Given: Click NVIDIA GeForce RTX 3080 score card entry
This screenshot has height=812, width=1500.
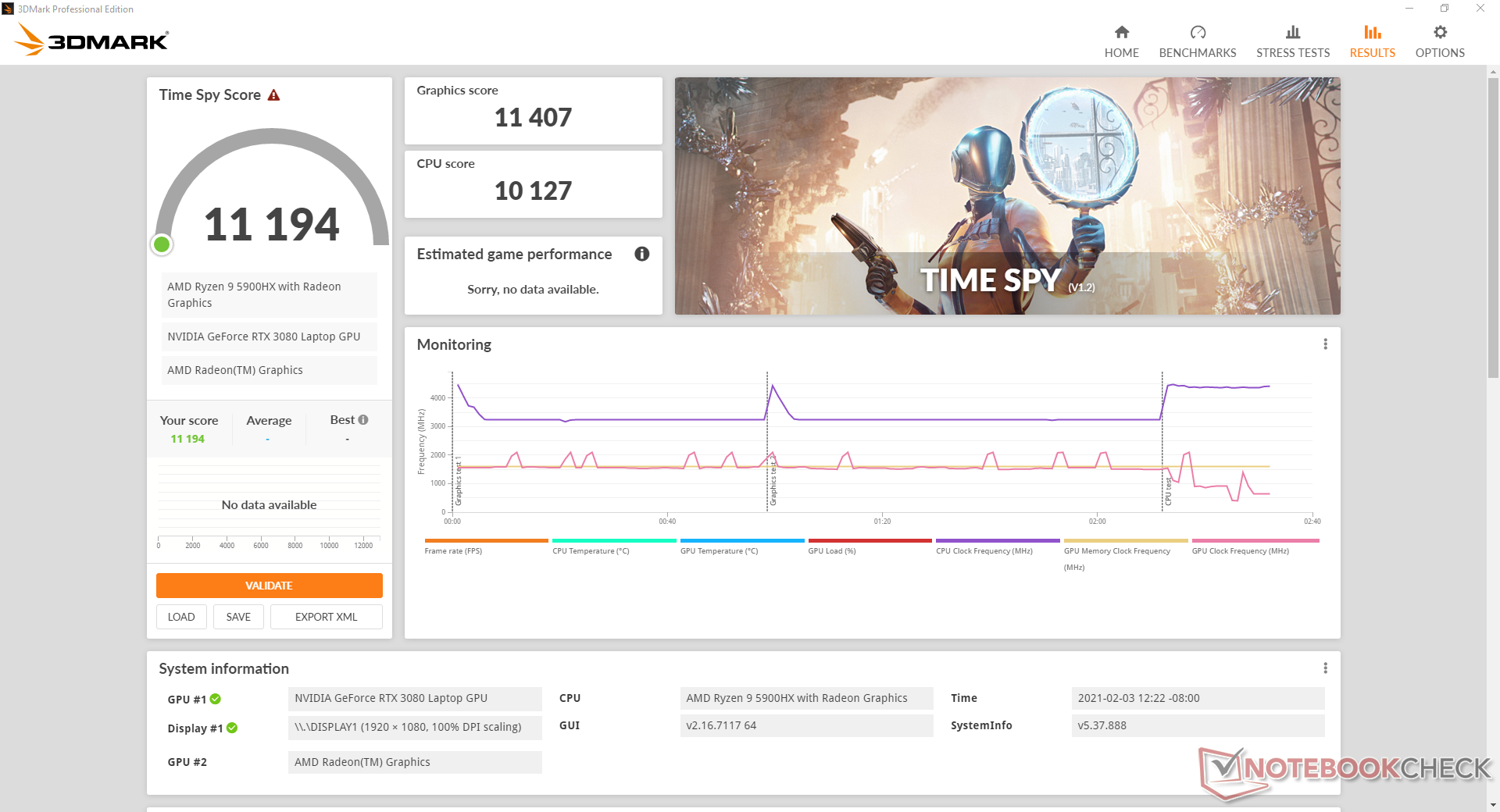Looking at the screenshot, I should 270,337.
